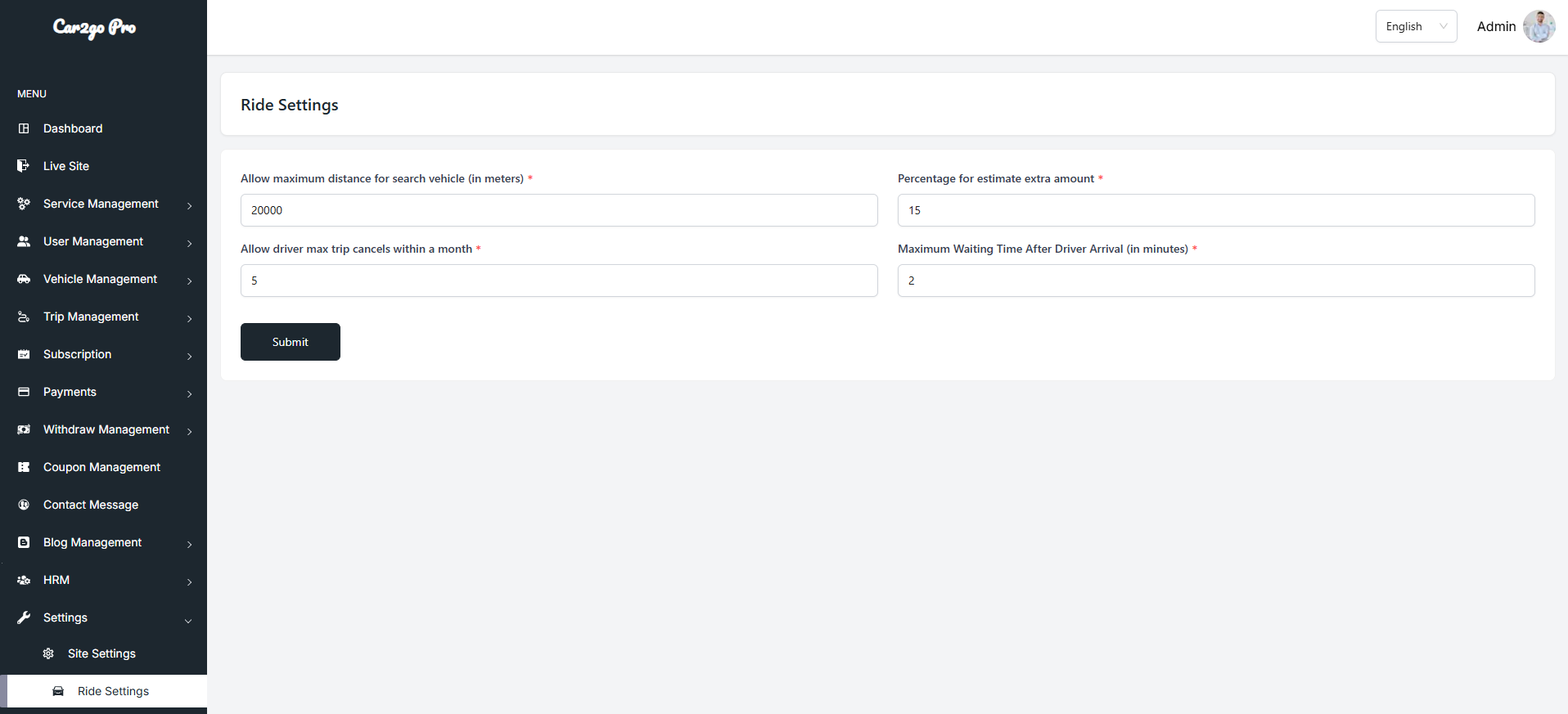1568x714 pixels.
Task: Click the HRM people icon
Action: pos(24,580)
